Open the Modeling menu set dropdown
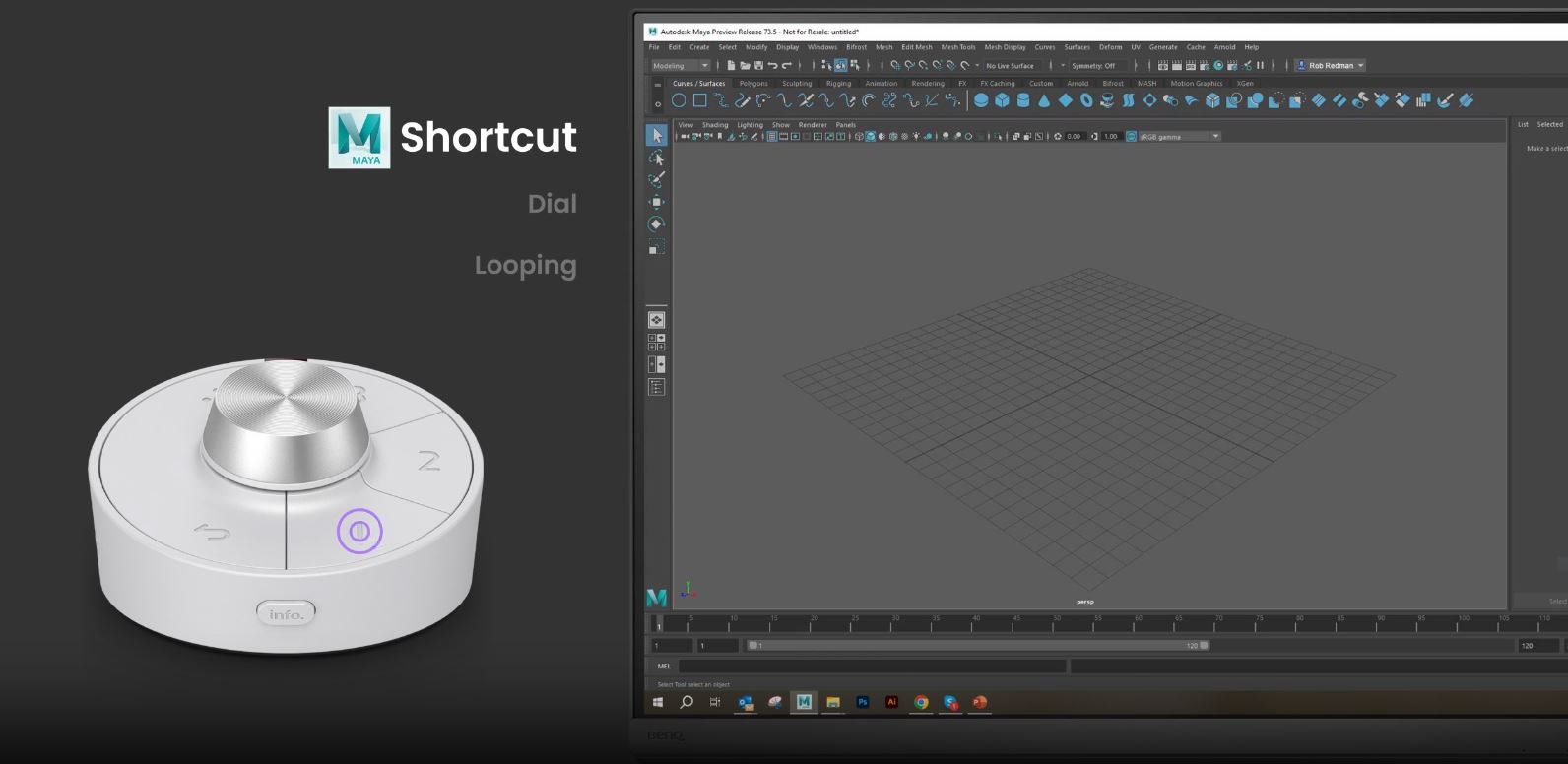The width and height of the screenshot is (1568, 764). 680,66
